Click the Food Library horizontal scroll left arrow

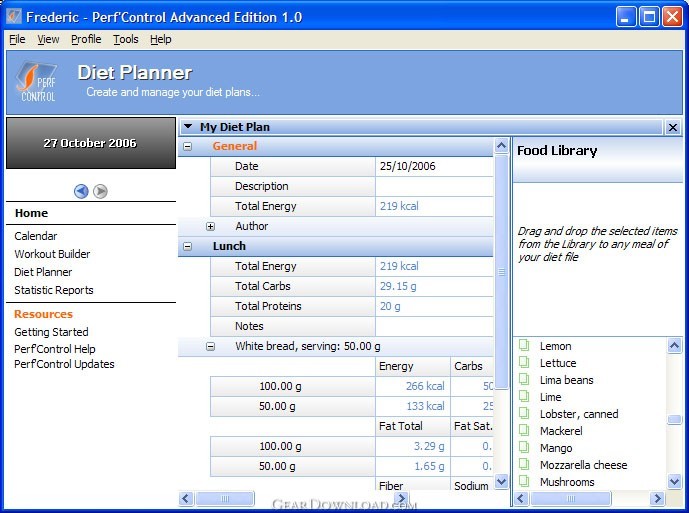tap(522, 498)
